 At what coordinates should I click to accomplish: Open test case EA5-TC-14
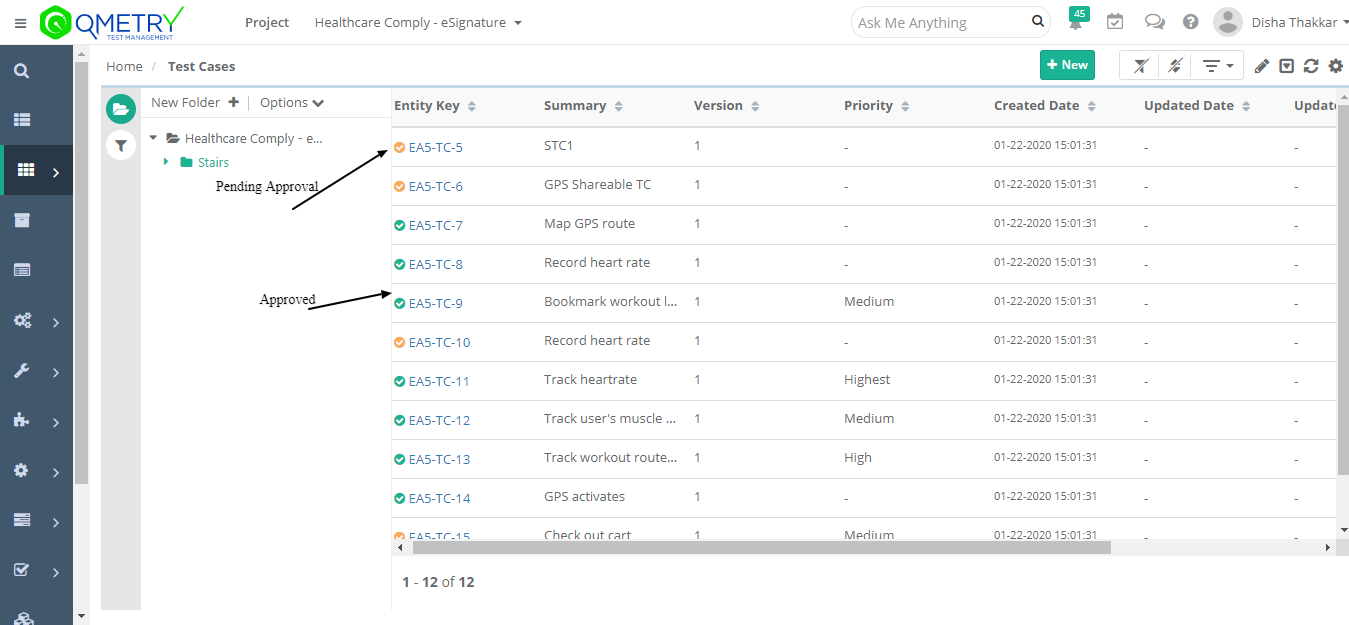[439, 498]
